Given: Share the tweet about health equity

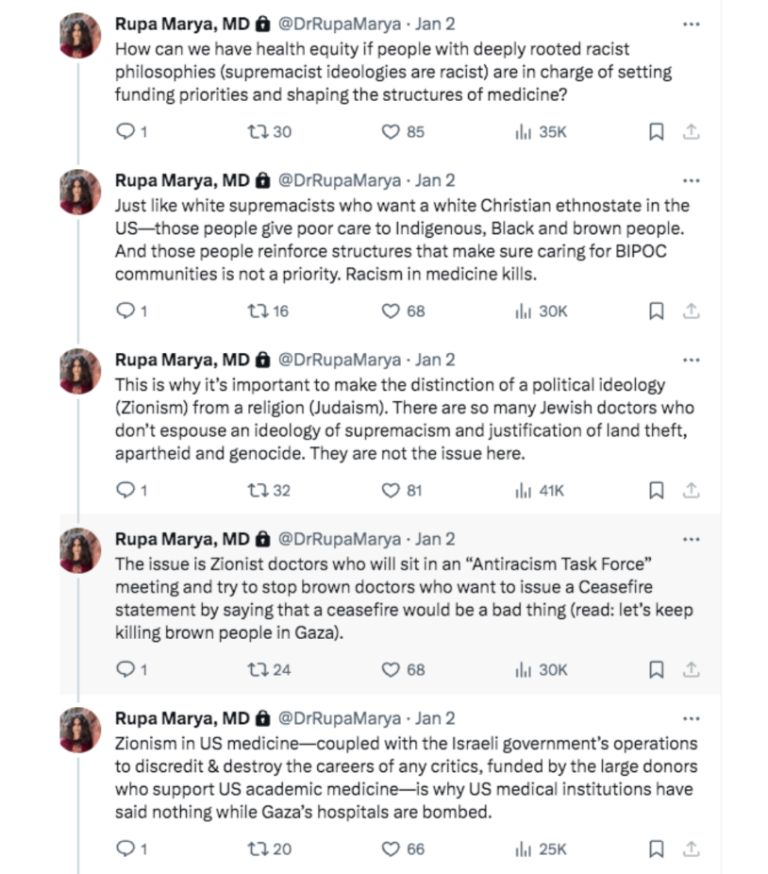Looking at the screenshot, I should [690, 129].
